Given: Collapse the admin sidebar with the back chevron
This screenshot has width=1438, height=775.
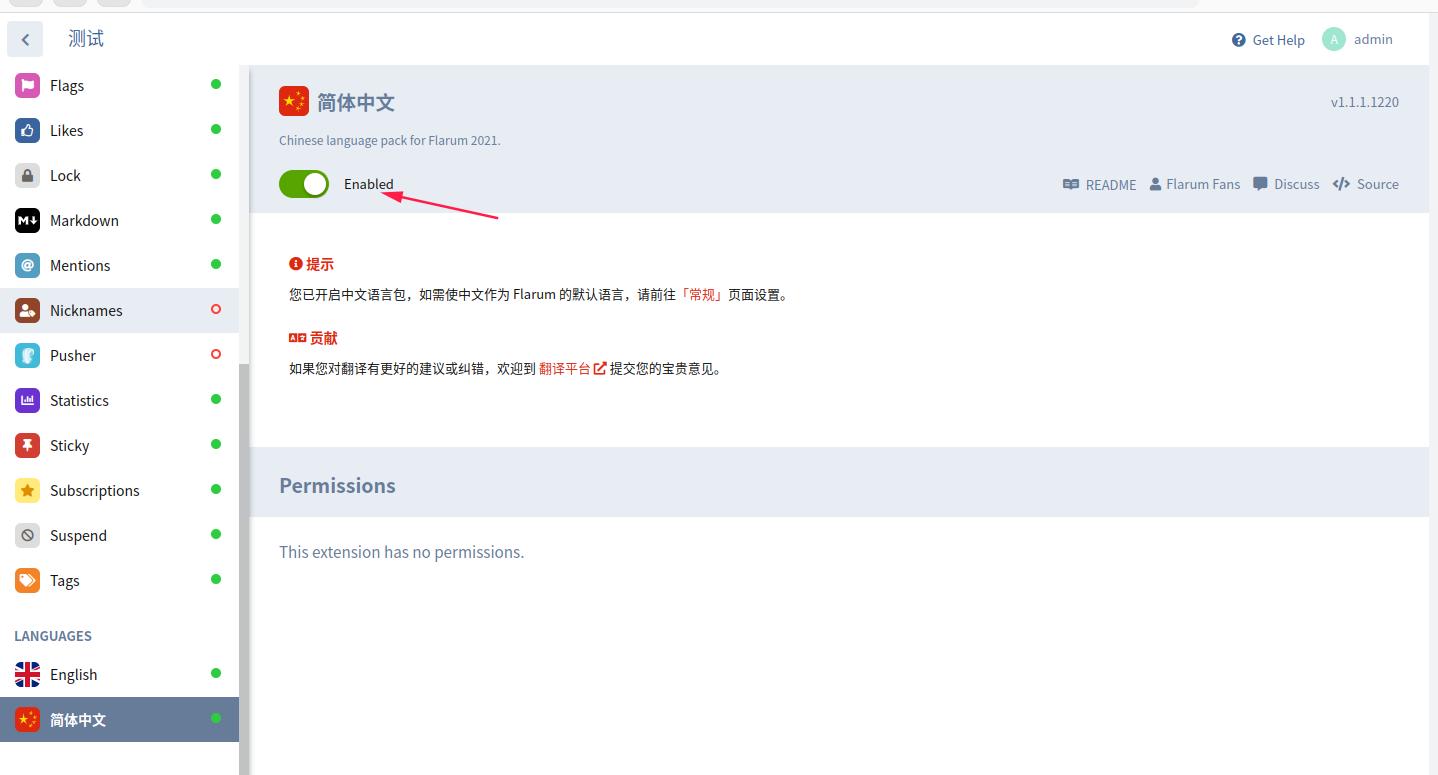Looking at the screenshot, I should pos(24,38).
